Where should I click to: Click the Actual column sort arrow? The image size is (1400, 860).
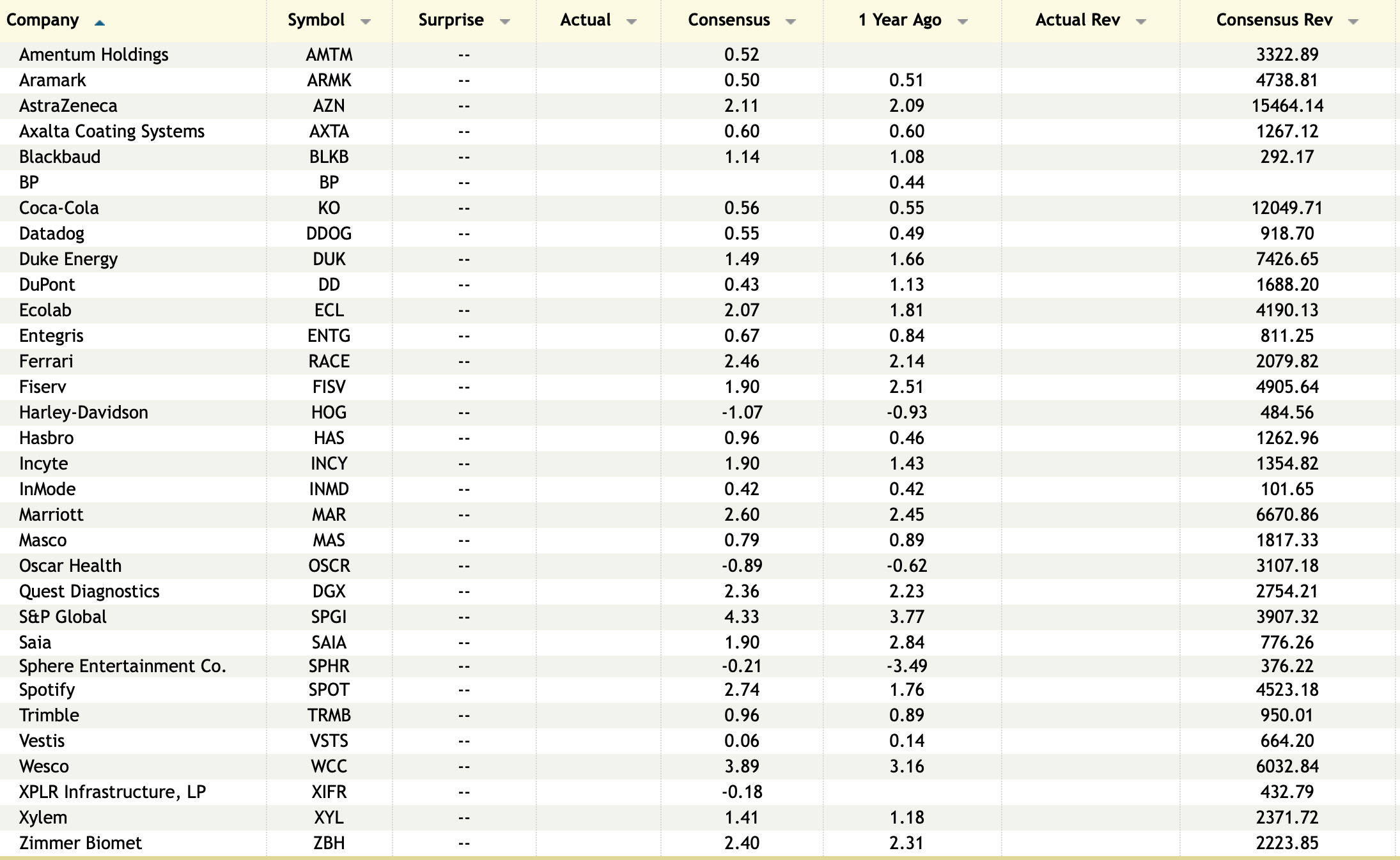tap(632, 22)
